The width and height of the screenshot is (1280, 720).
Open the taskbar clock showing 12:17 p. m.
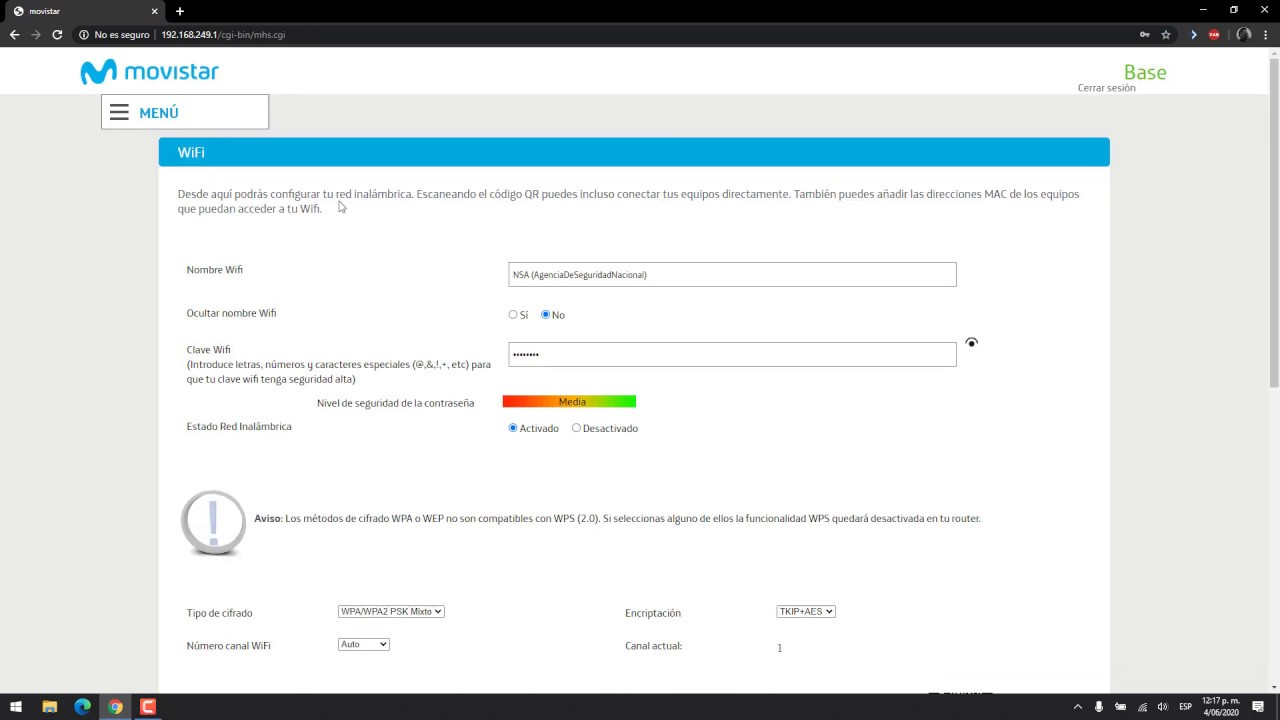[1219, 707]
